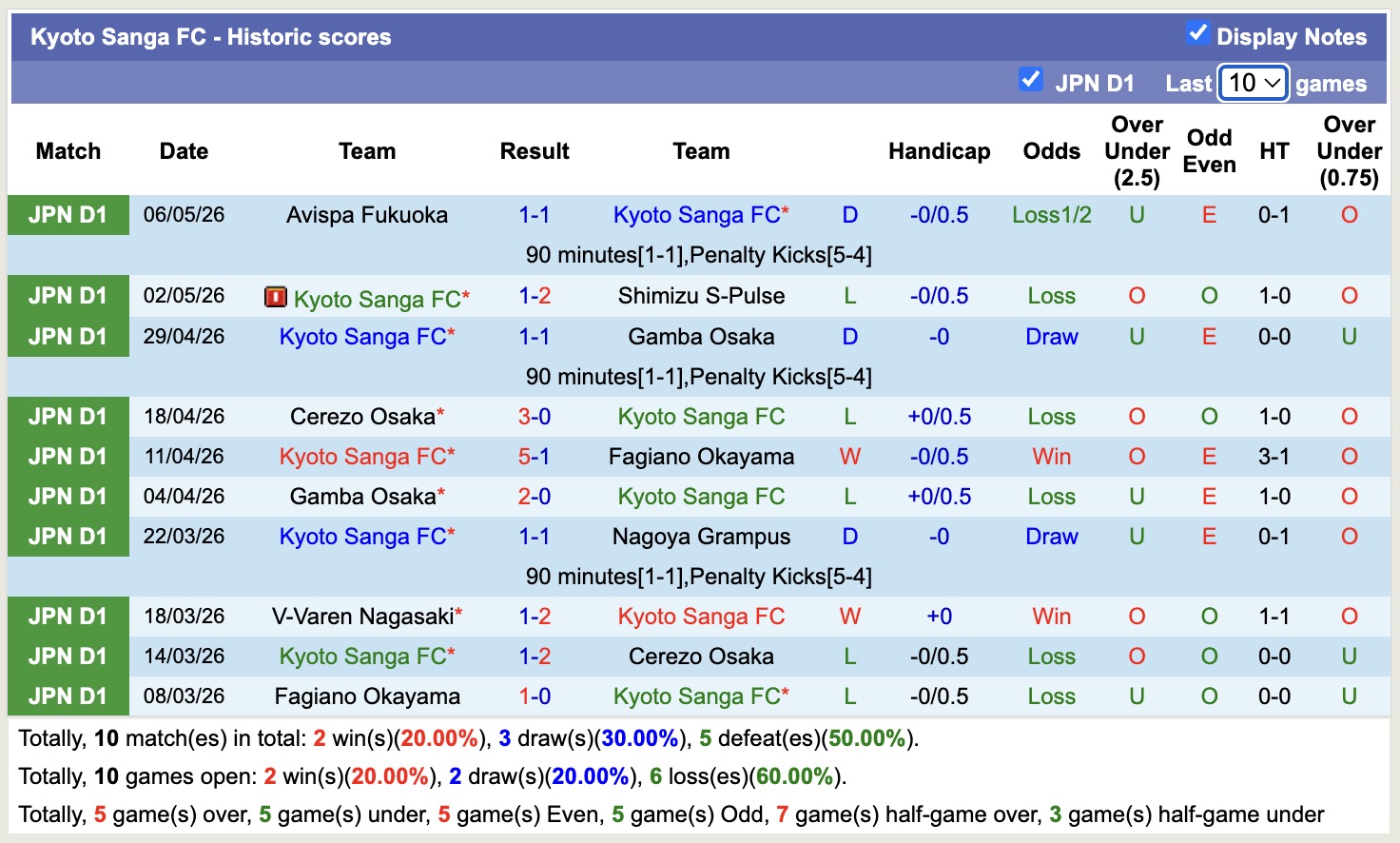Image resolution: width=1400 pixels, height=843 pixels.
Task: Click JPN D1 league badge for 06/05/26
Action: click(x=68, y=215)
